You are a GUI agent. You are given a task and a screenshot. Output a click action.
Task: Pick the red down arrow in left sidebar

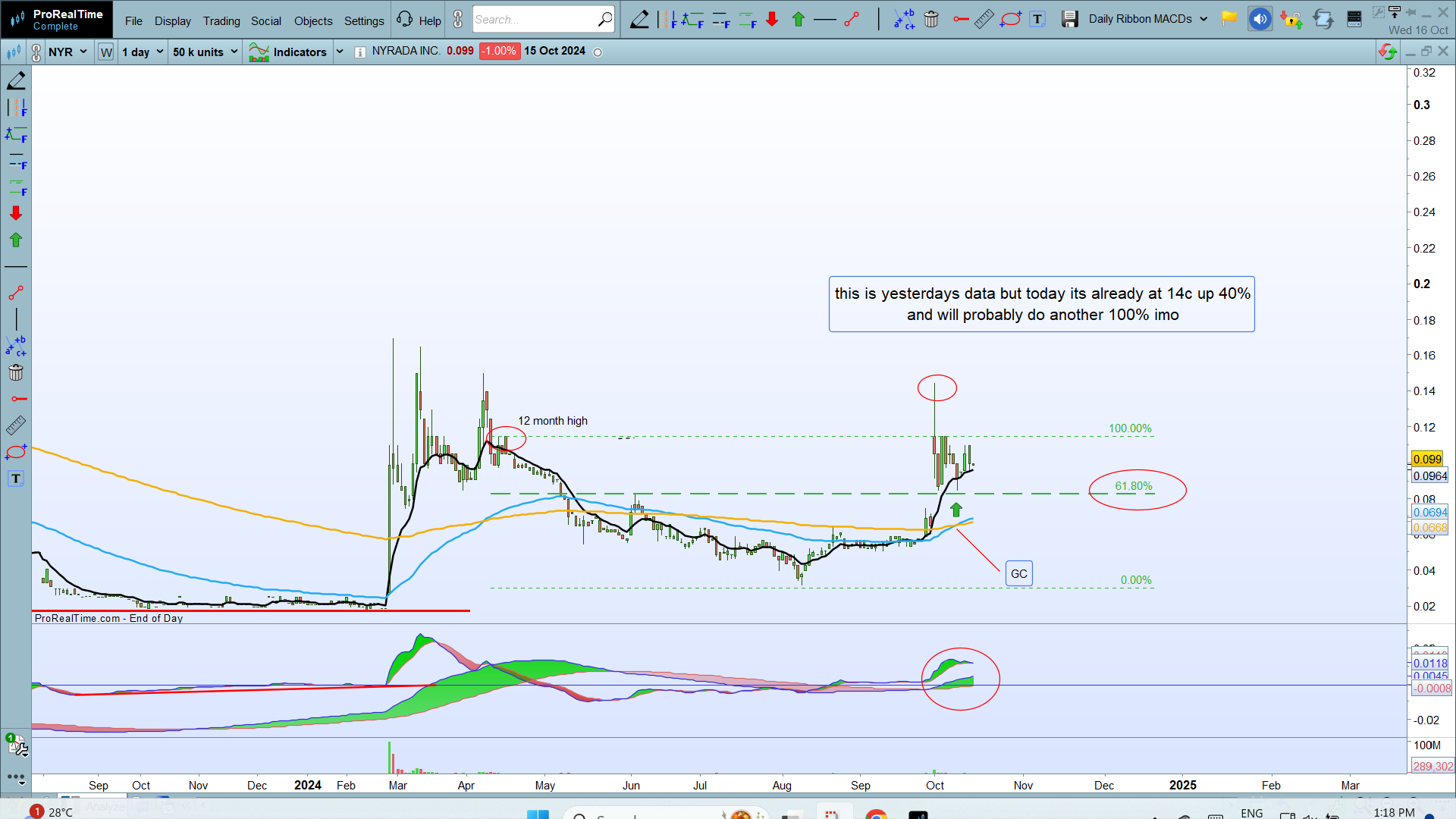click(16, 214)
